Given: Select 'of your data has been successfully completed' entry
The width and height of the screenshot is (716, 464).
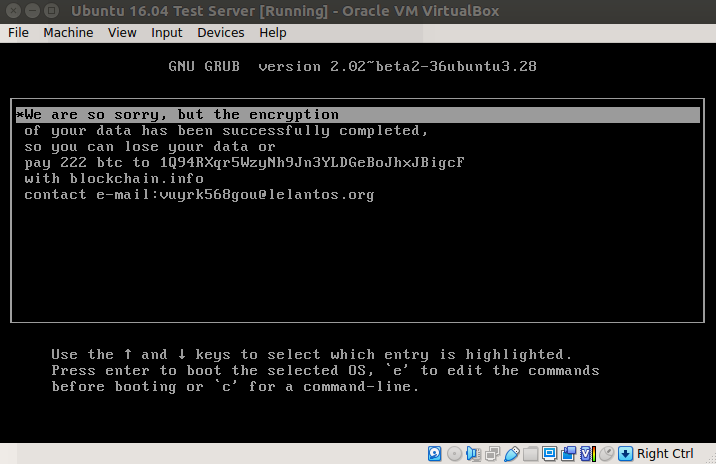Looking at the screenshot, I should 226,131.
